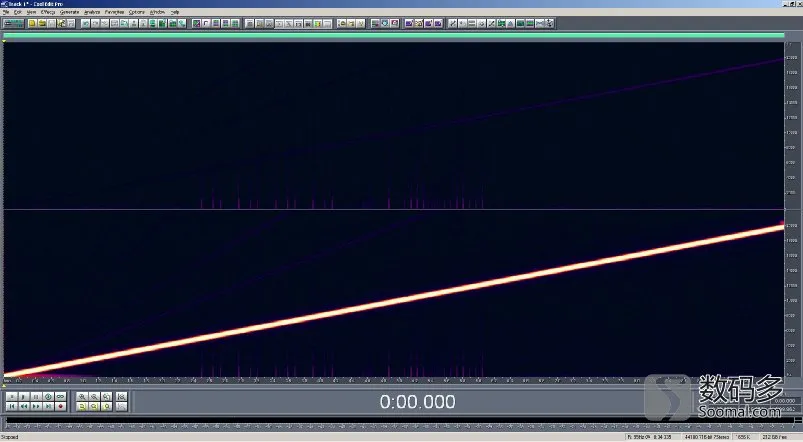Click the Stop transport button

coord(11,396)
